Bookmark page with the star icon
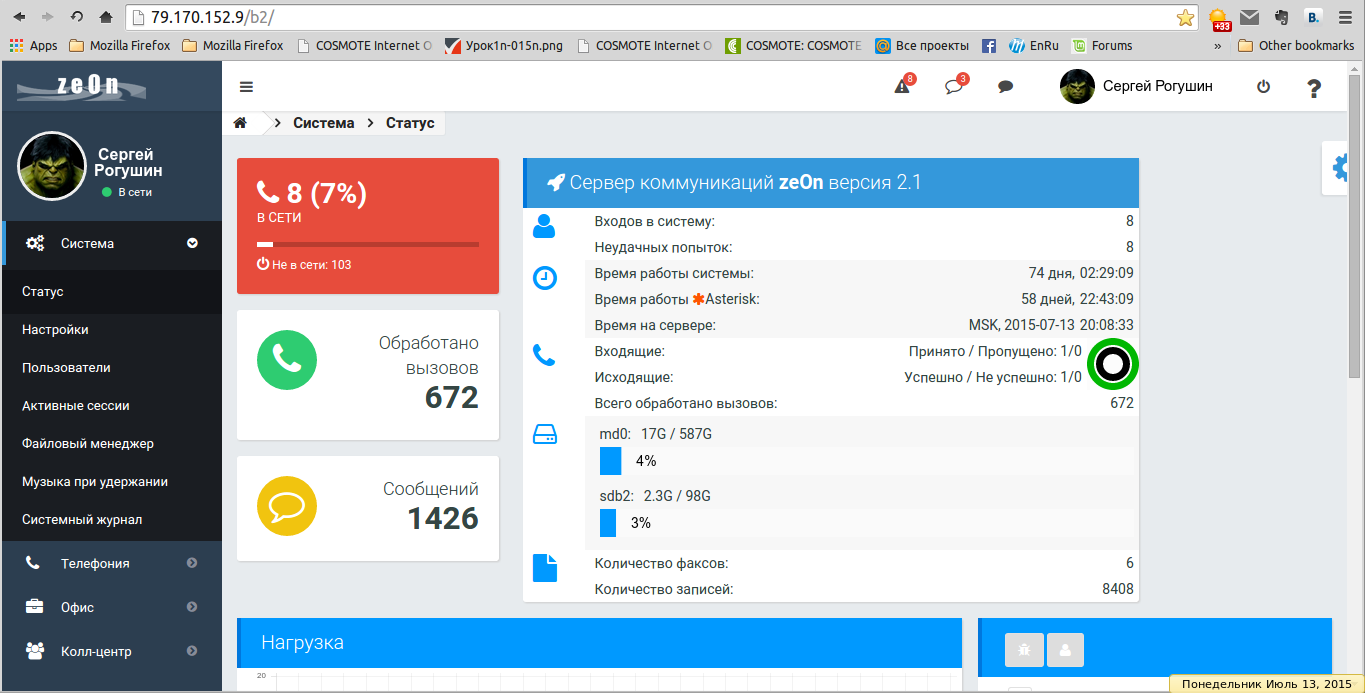Image resolution: width=1365 pixels, height=693 pixels. pyautogui.click(x=1185, y=18)
